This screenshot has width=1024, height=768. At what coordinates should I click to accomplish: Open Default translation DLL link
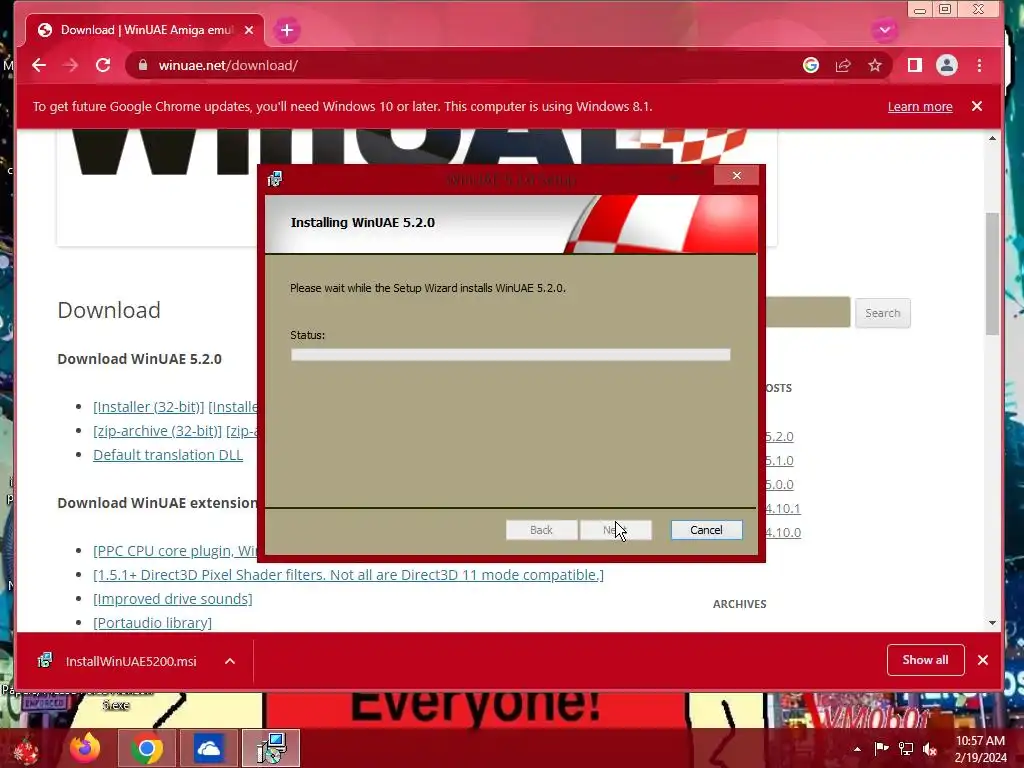pyautogui.click(x=168, y=455)
